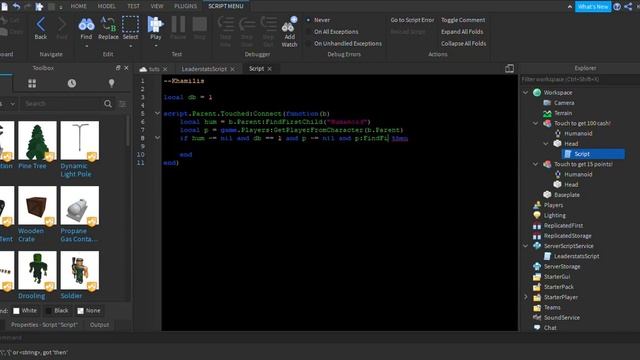Screen dimensions: 640x360
Task: Open the PLUGINS ribbon tab
Action: click(185, 6)
